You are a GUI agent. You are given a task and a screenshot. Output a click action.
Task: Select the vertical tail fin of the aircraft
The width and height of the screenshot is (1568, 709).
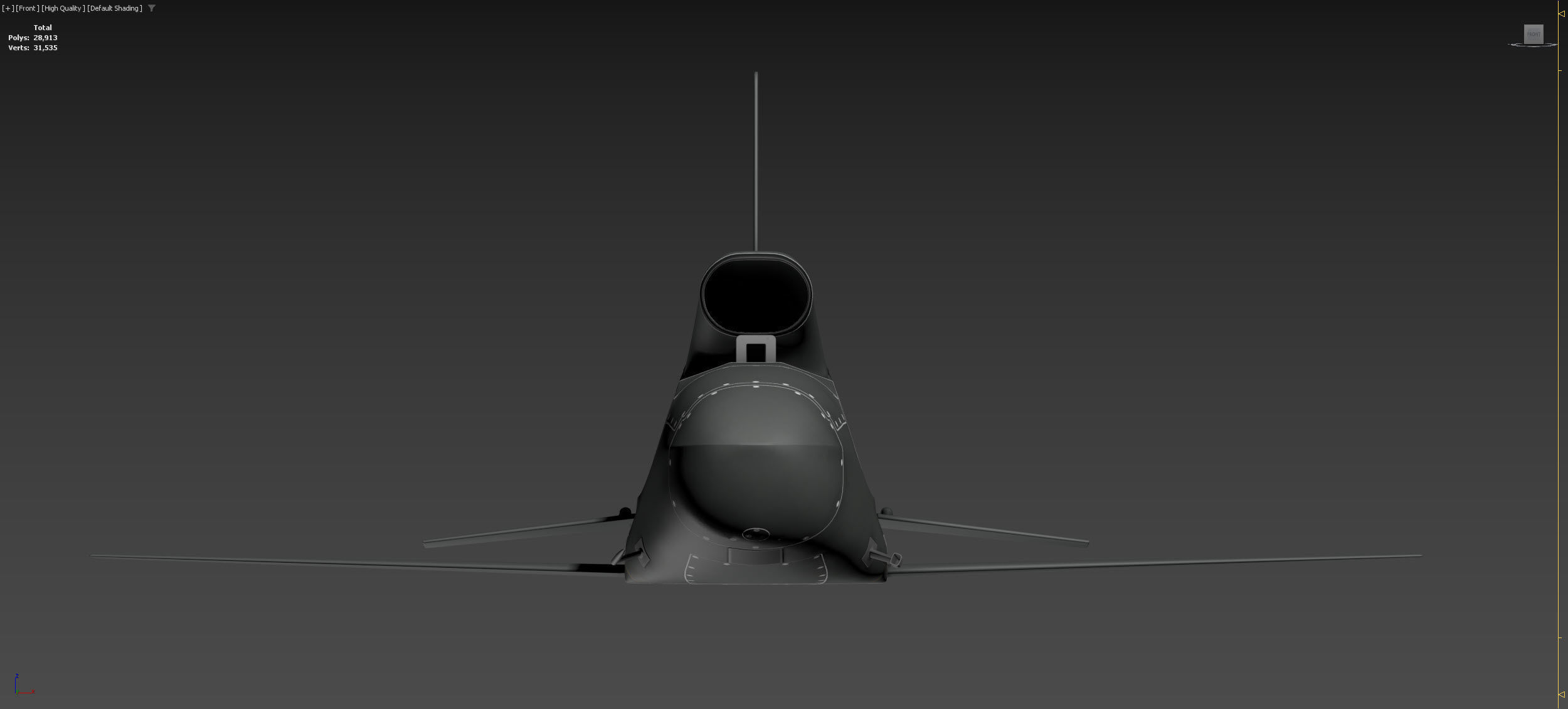pyautogui.click(x=756, y=162)
